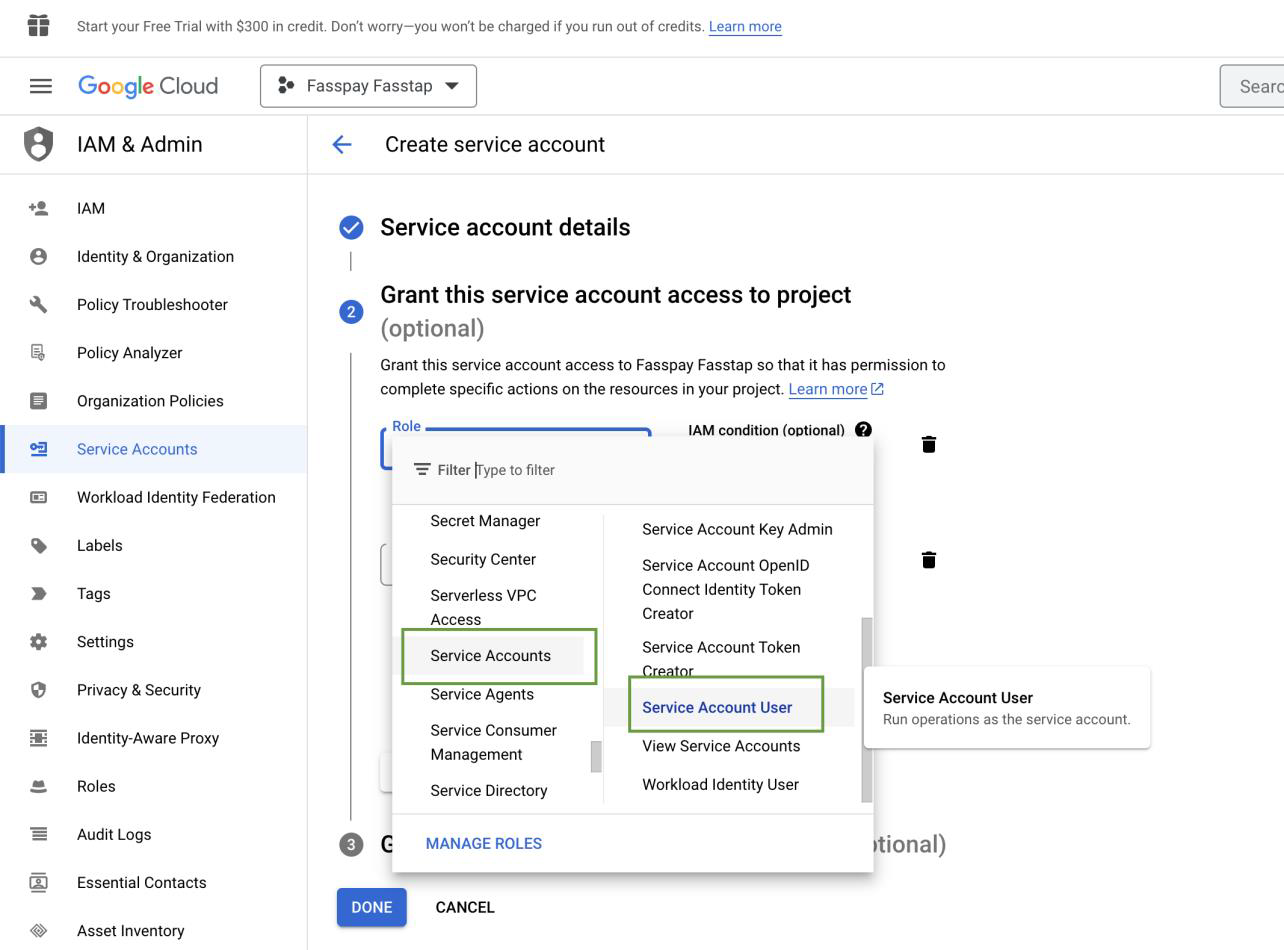The width and height of the screenshot is (1284, 950).
Task: Click the Settings gear icon in sidebar
Action: pyautogui.click(x=38, y=641)
